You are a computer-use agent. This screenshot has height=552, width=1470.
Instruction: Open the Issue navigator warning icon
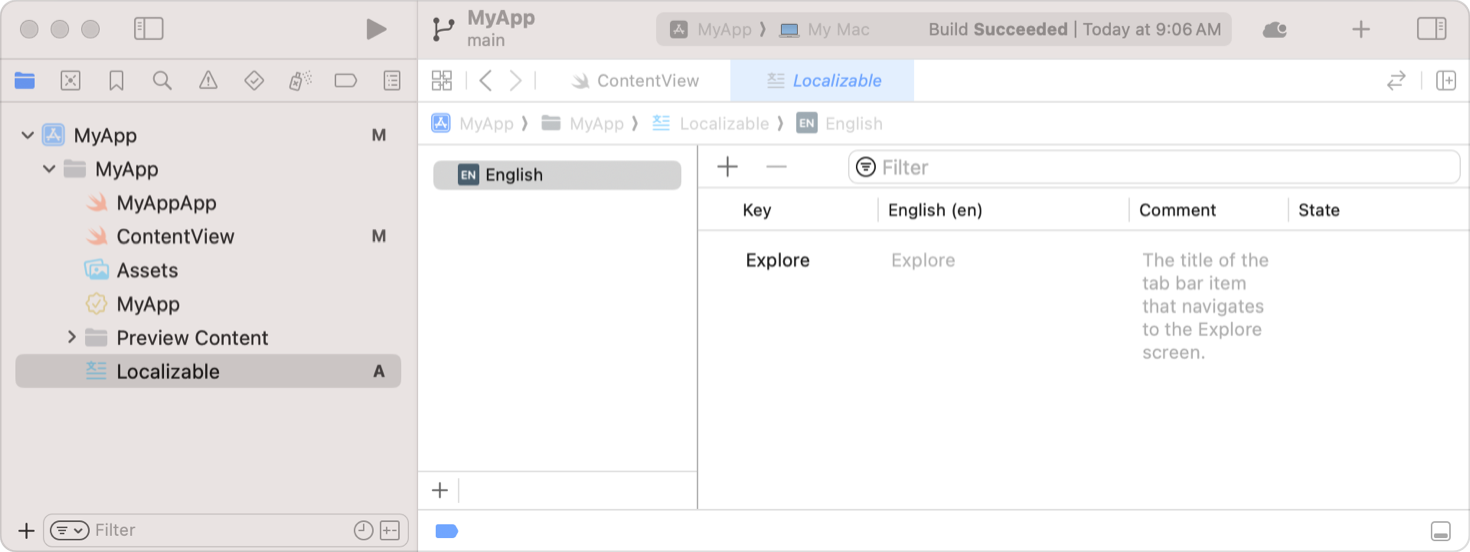point(208,81)
